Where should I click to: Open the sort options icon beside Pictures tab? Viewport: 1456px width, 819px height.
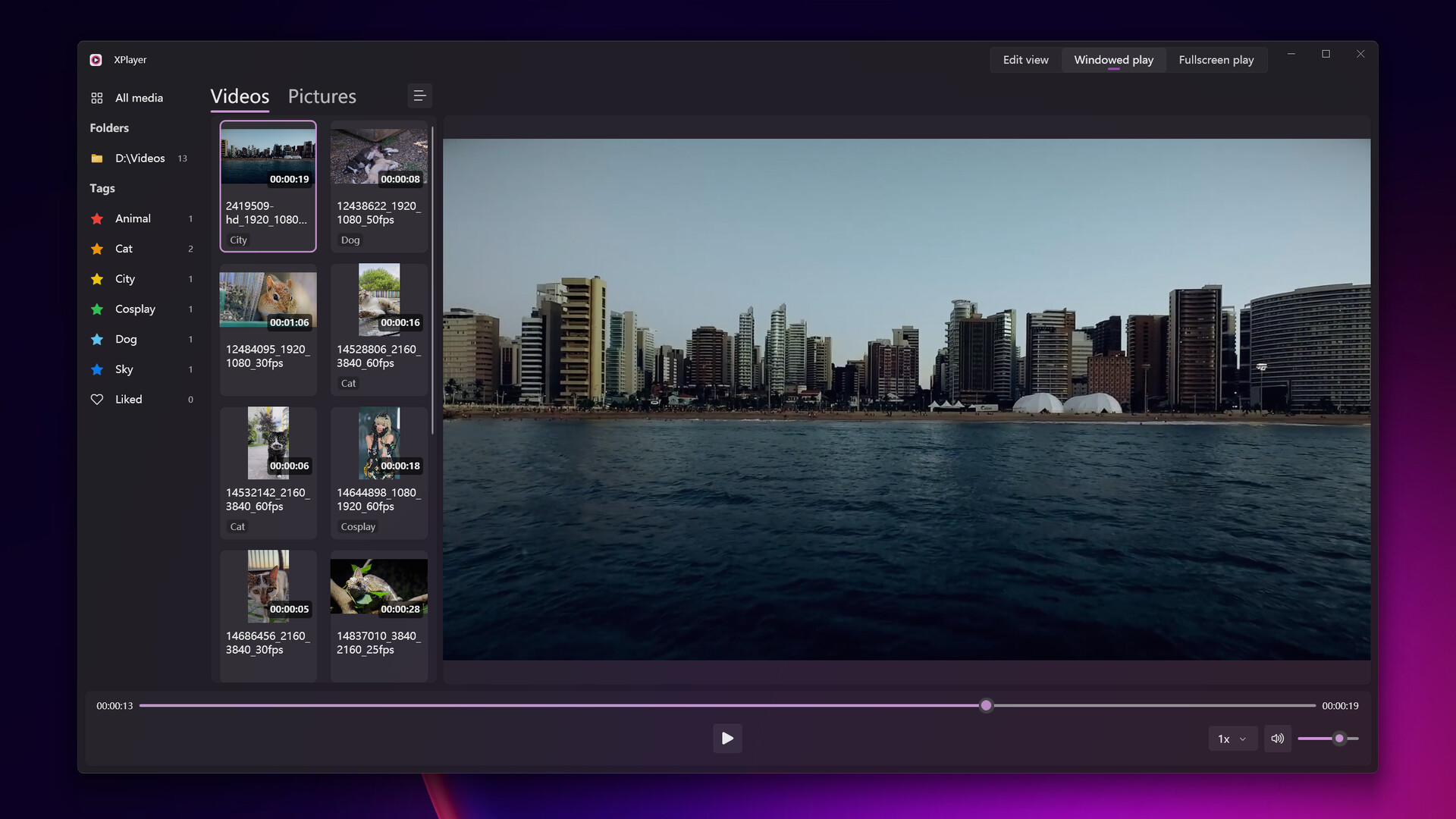(419, 96)
